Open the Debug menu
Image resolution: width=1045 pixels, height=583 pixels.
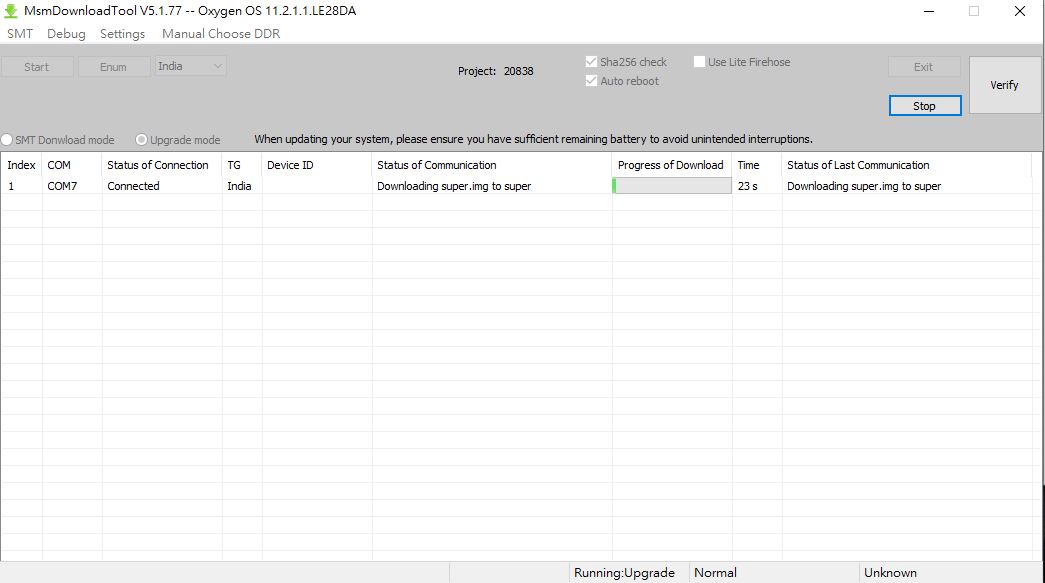coord(66,34)
